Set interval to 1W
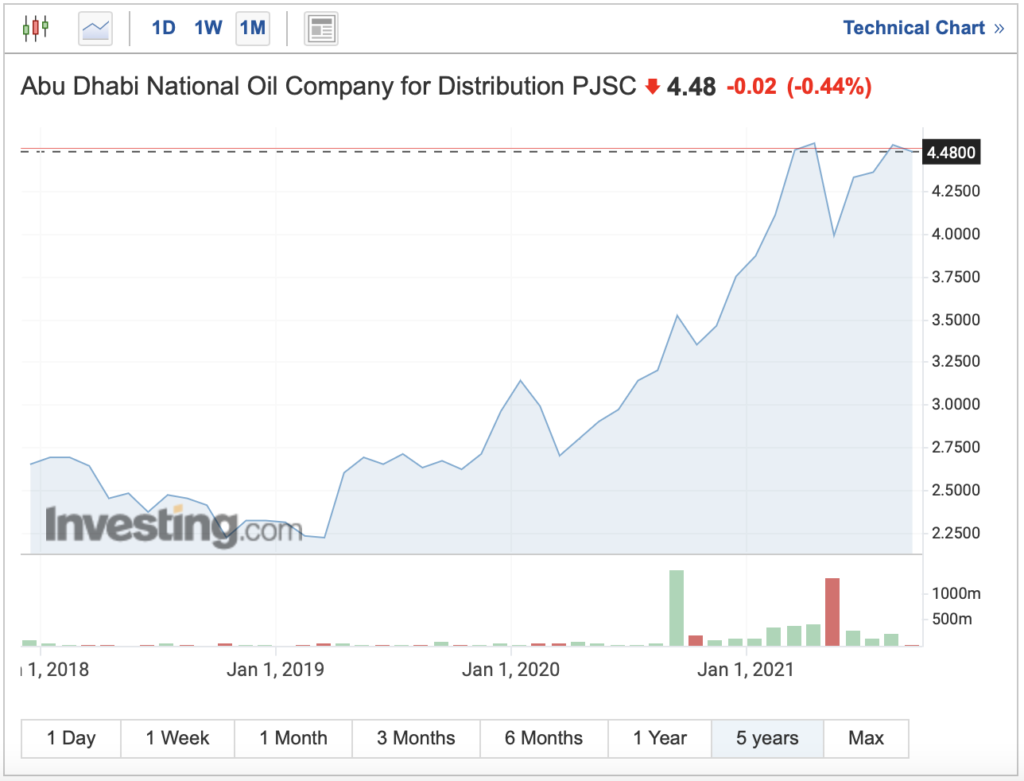Viewport: 1024px width, 781px height. (208, 28)
